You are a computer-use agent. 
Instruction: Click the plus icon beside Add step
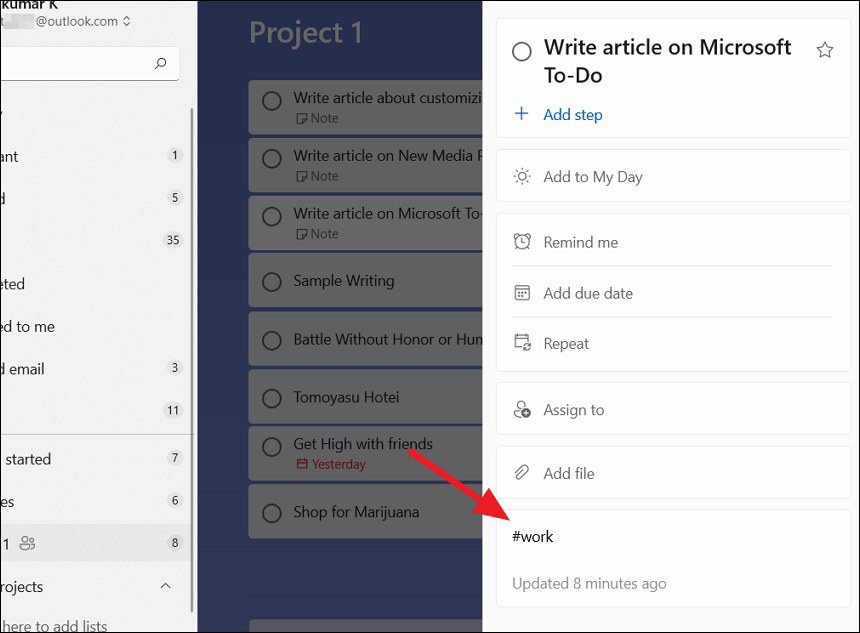521,114
